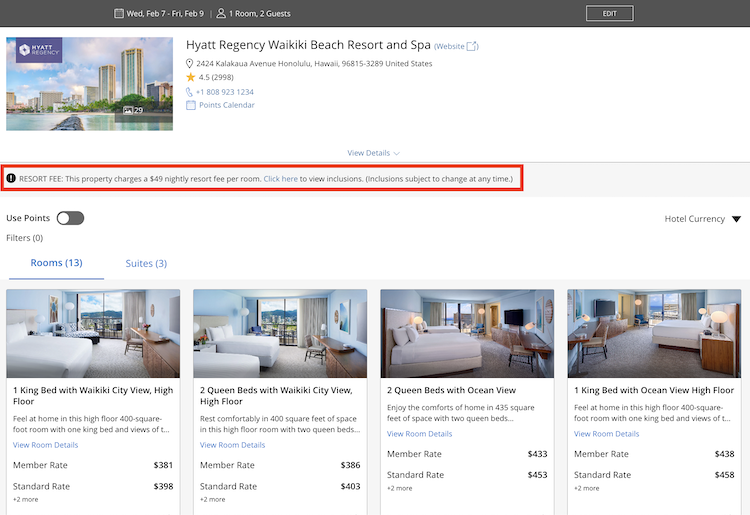
Task: Click the Points Calendar calendar icon
Action: [191, 105]
